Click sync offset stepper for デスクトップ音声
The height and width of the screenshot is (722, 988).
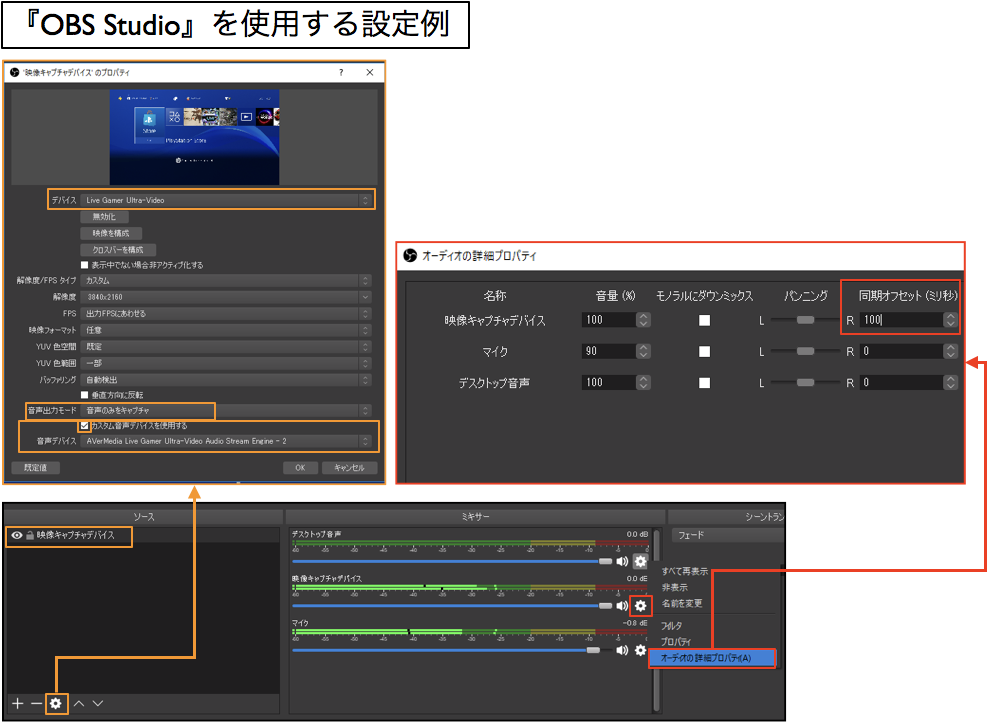coord(950,382)
